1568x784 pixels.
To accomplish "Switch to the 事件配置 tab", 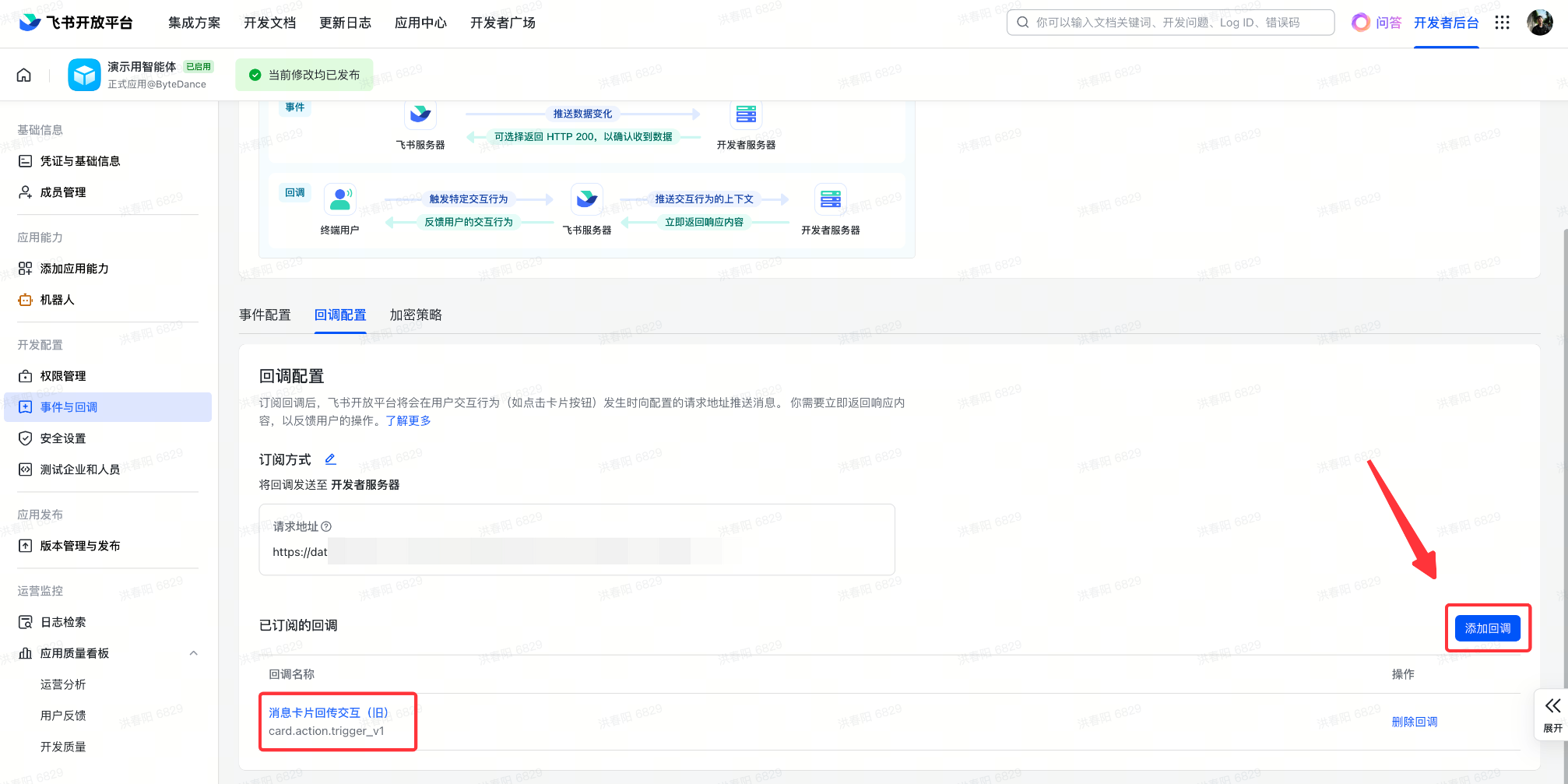I will pos(265,315).
